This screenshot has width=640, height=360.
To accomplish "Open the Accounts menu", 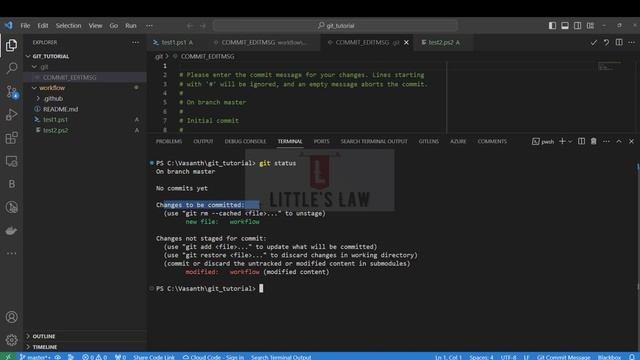I will tap(11, 317).
